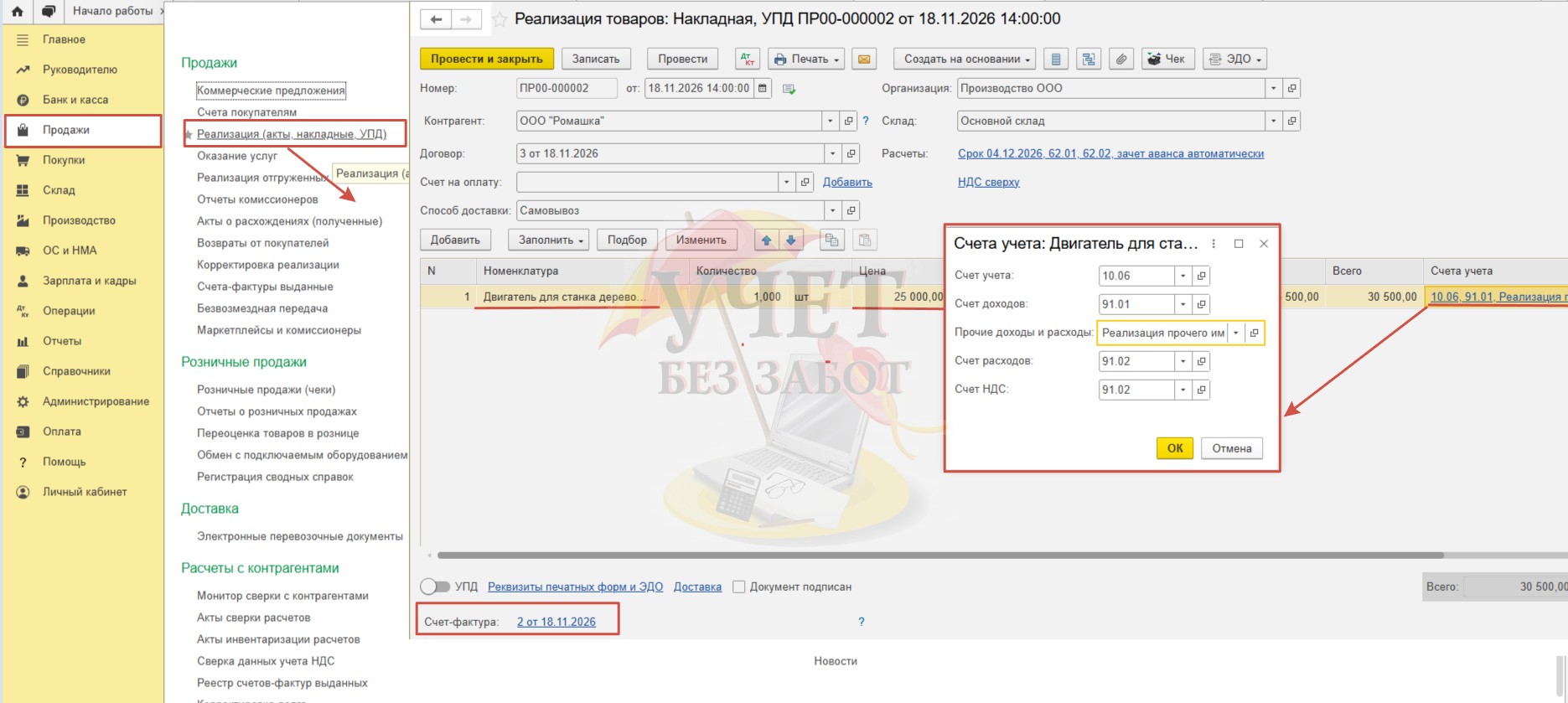The height and width of the screenshot is (703, 1568).
Task: Click the Чек button
Action: 1167,59
